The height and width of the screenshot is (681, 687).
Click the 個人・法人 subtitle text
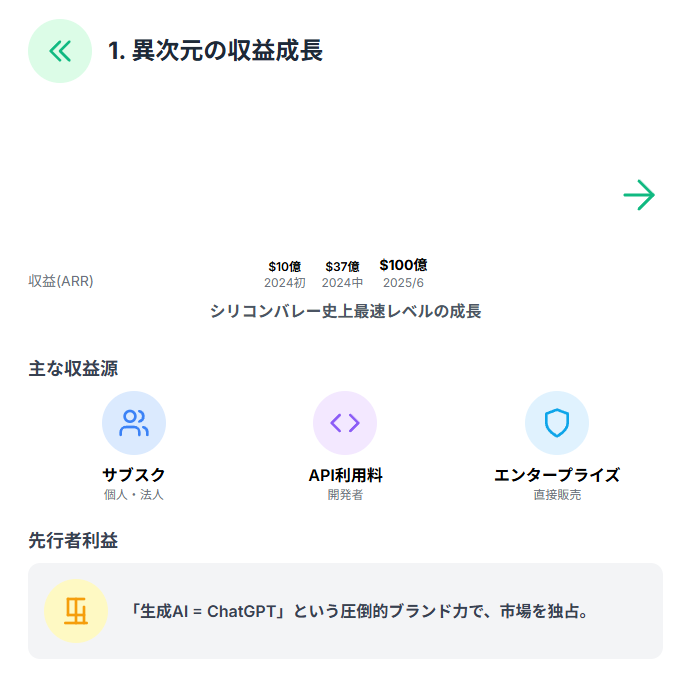click(x=134, y=495)
